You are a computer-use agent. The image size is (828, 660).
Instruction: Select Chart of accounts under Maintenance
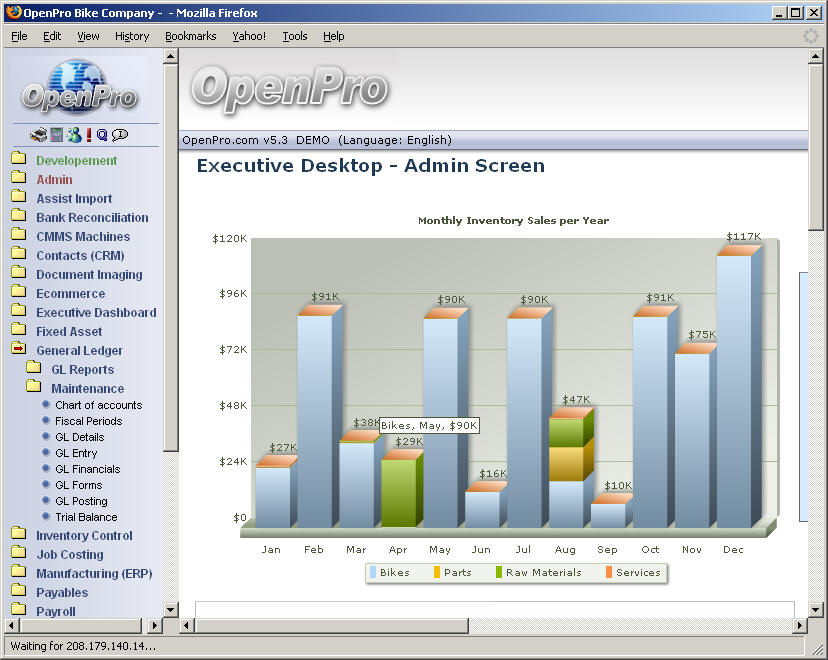(x=98, y=405)
